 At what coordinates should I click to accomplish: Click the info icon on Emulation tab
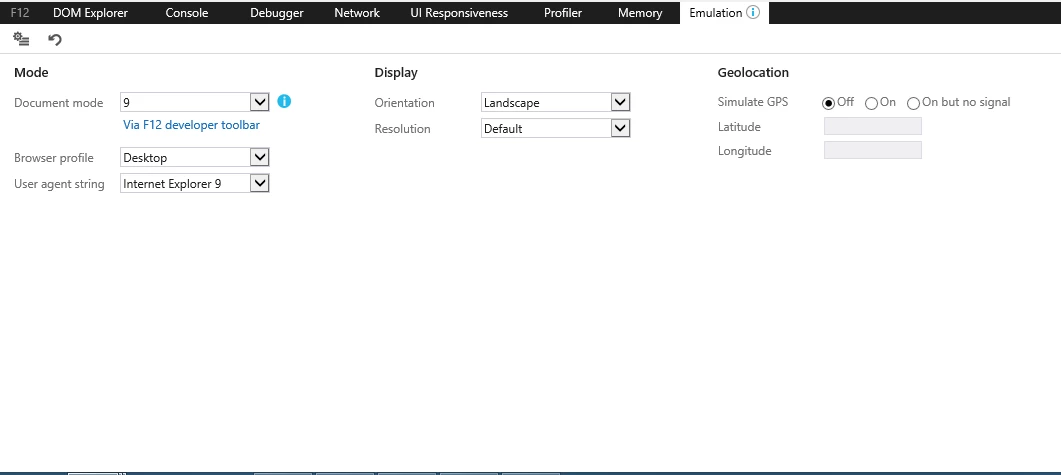point(753,13)
